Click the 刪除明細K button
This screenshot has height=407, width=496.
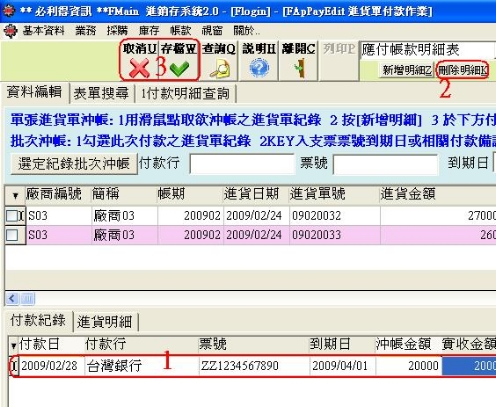tap(462, 70)
